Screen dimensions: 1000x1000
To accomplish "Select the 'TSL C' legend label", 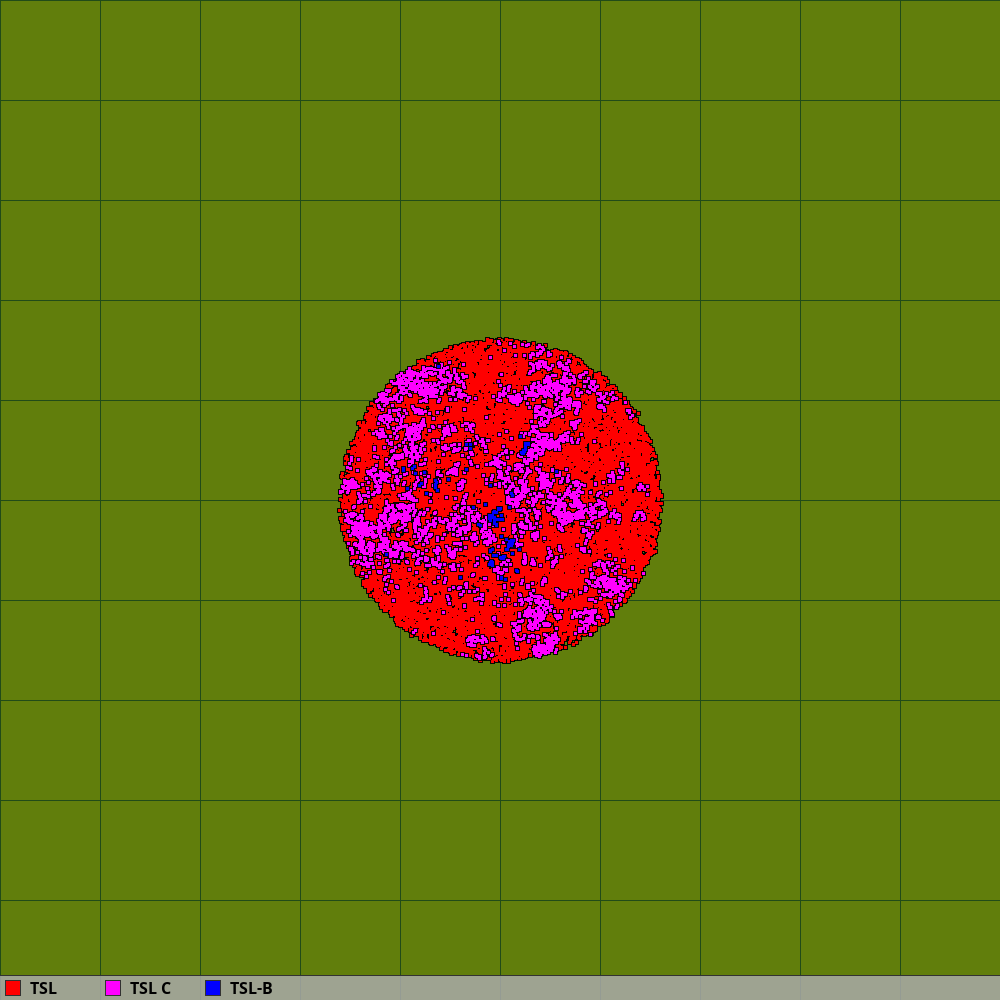I will pyautogui.click(x=151, y=989).
